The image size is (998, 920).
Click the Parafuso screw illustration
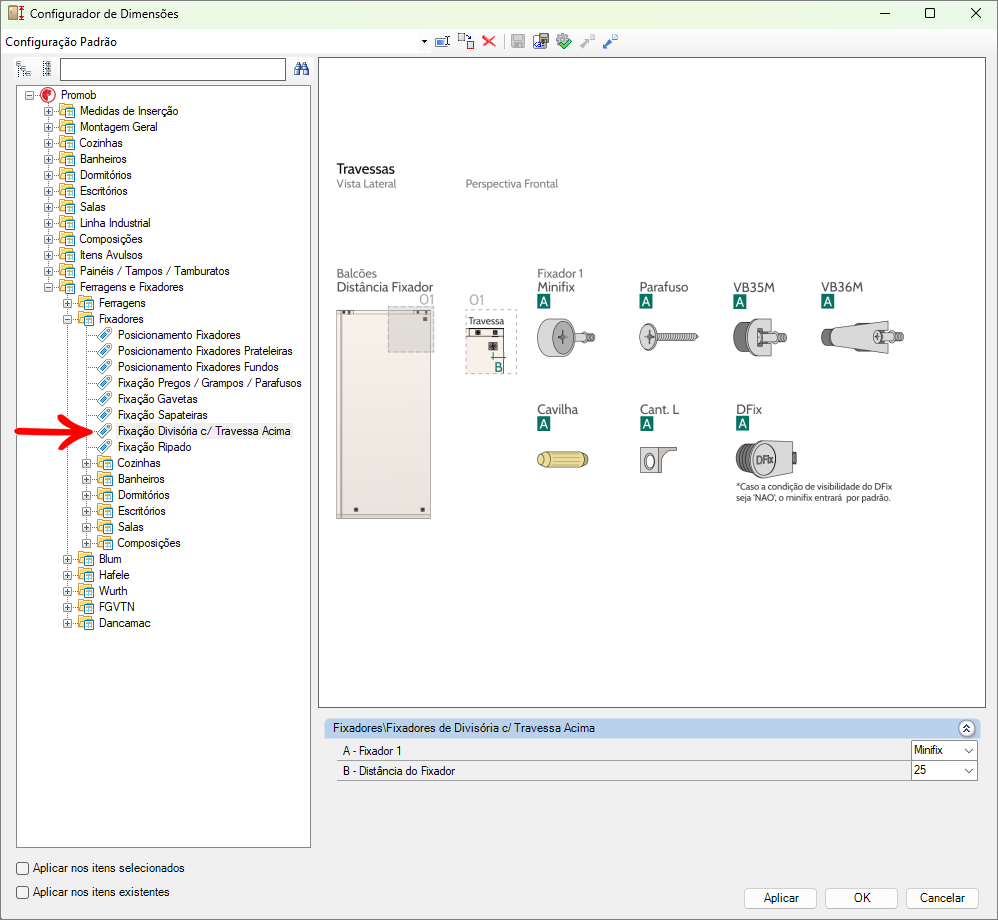coord(668,337)
